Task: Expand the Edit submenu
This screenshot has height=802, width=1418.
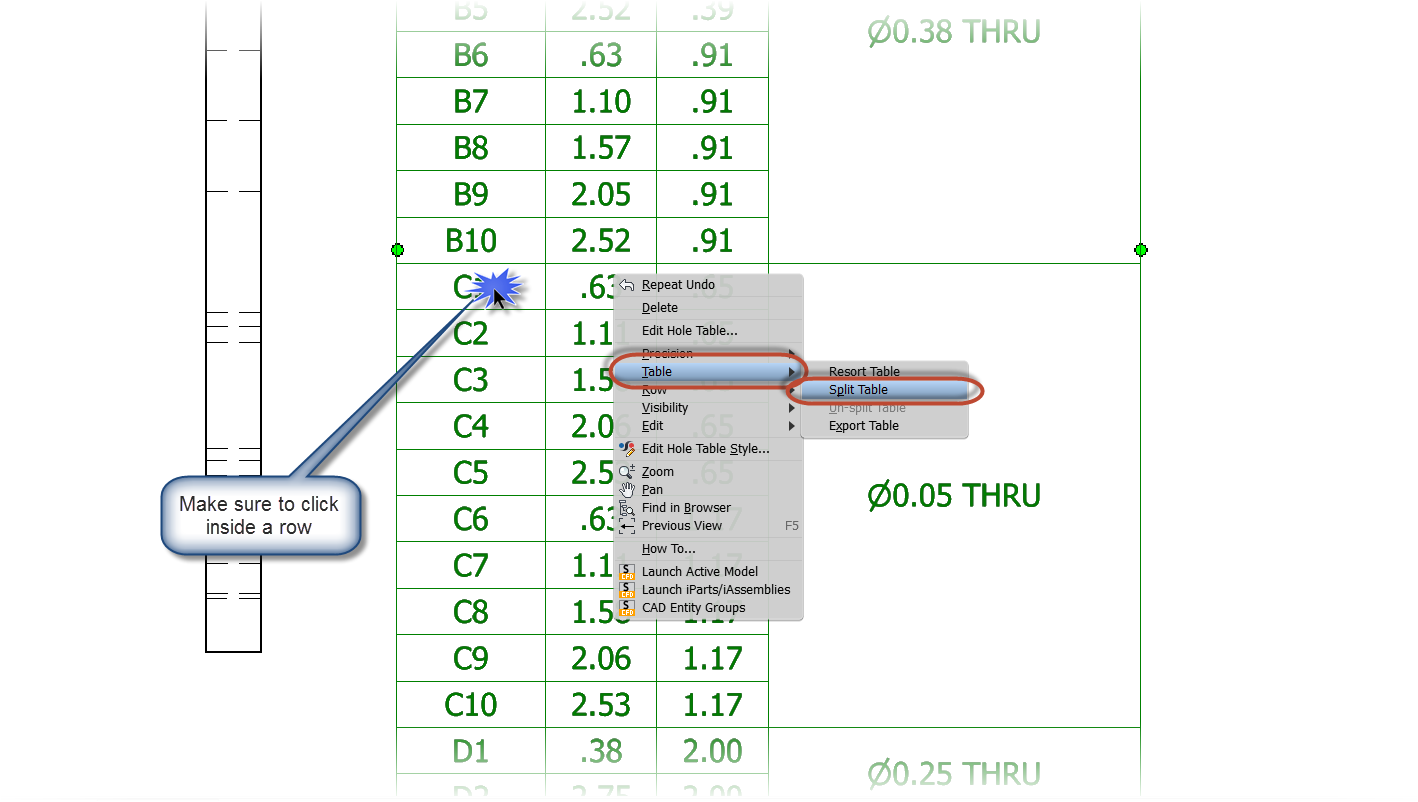Action: tap(652, 425)
